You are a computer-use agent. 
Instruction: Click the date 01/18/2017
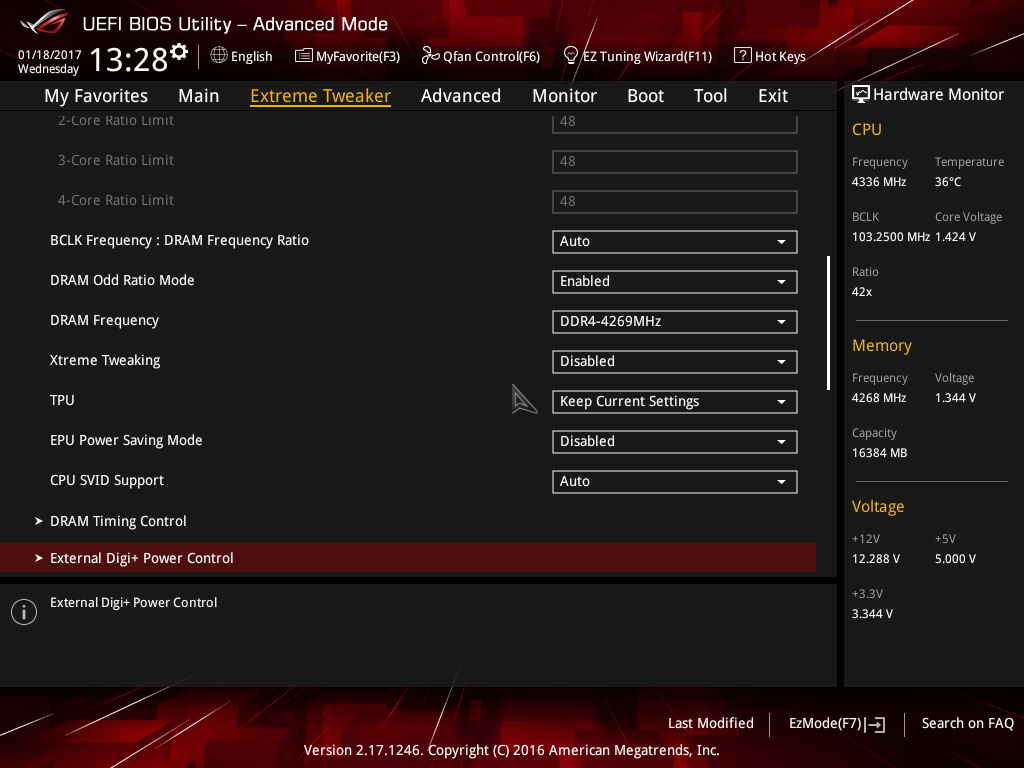click(x=50, y=54)
